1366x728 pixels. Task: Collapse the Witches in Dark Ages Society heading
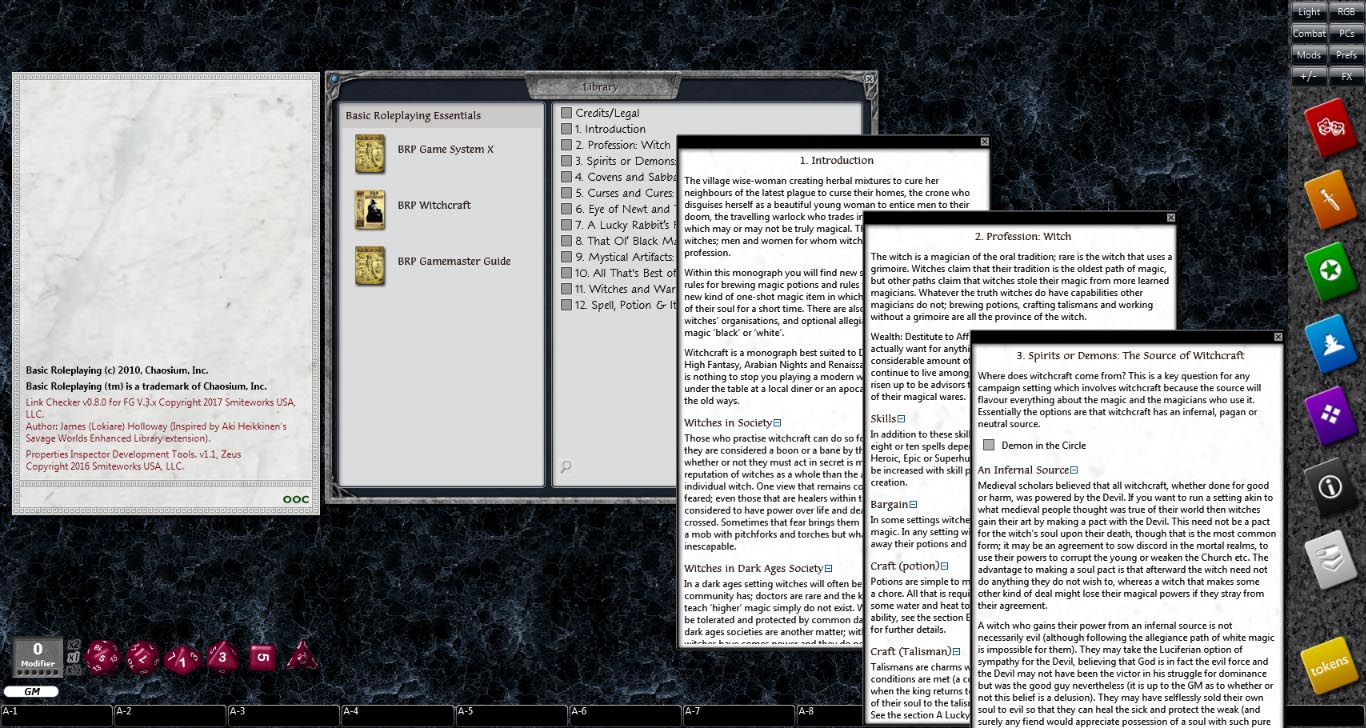tap(827, 567)
